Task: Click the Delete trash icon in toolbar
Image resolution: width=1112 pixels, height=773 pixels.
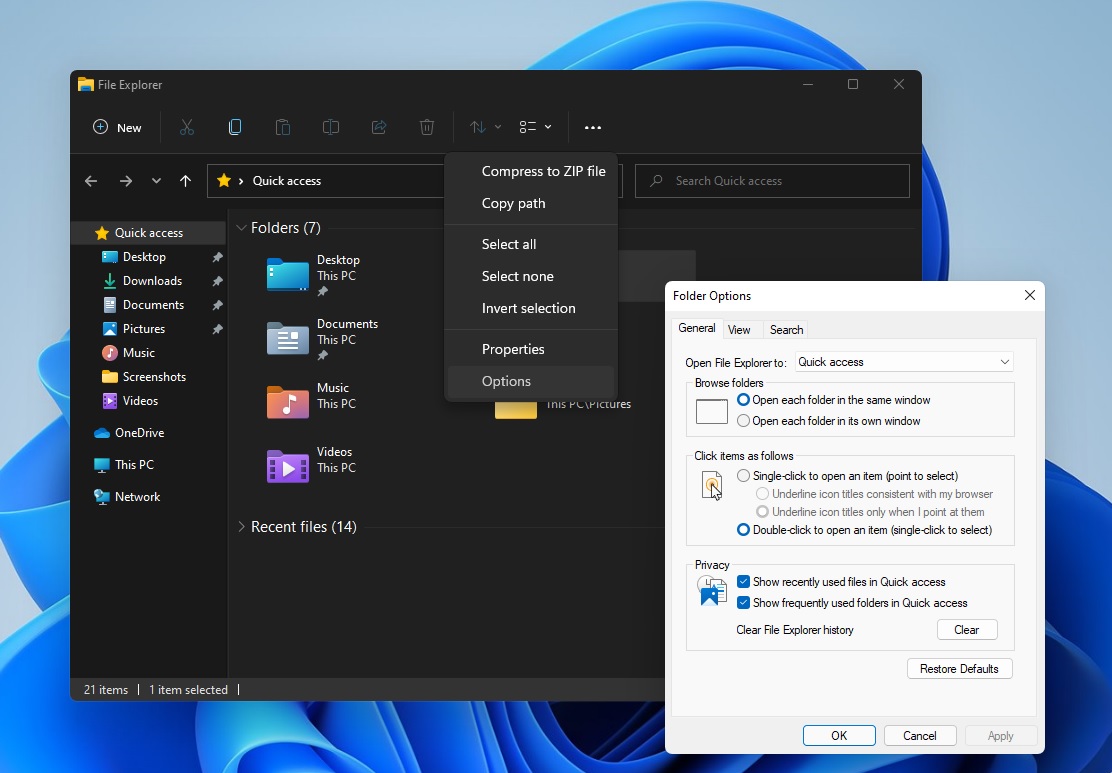Action: coord(426,127)
